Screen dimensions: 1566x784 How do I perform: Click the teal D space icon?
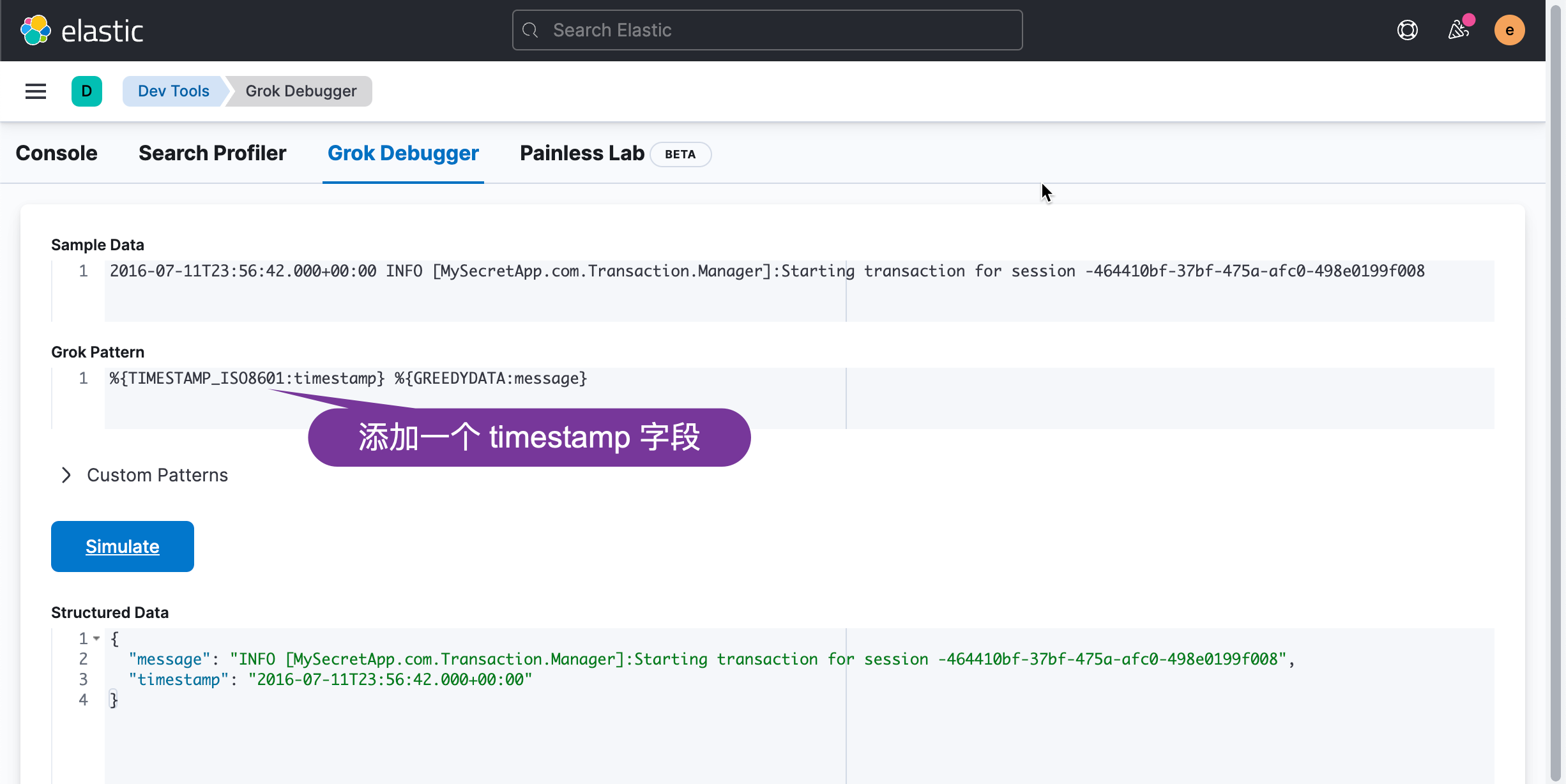pos(87,91)
